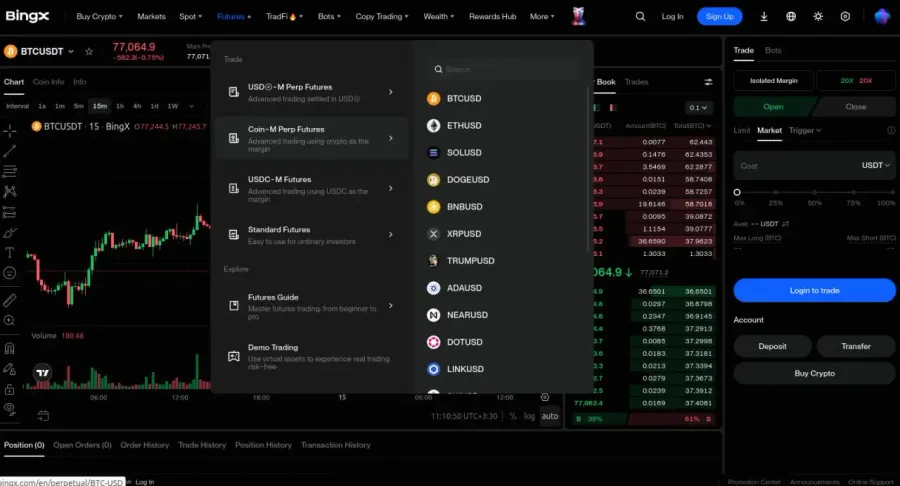Open the Fibonacci retracement tool
The width and height of the screenshot is (900, 486).
[x=10, y=172]
